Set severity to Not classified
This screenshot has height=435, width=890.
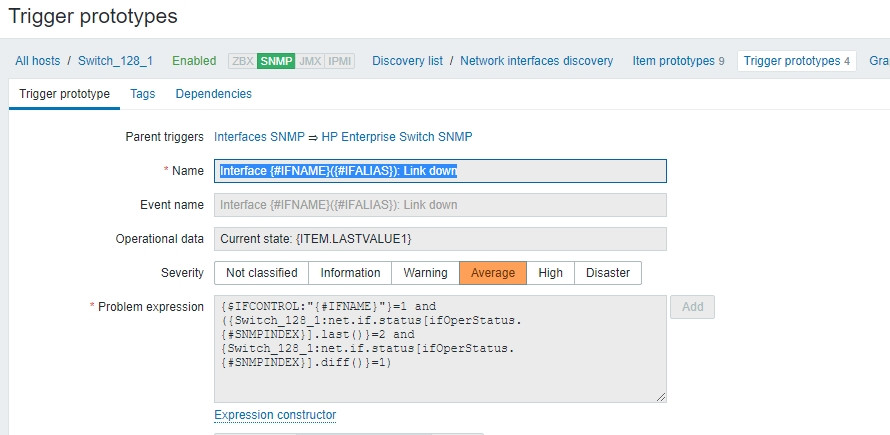coord(262,273)
